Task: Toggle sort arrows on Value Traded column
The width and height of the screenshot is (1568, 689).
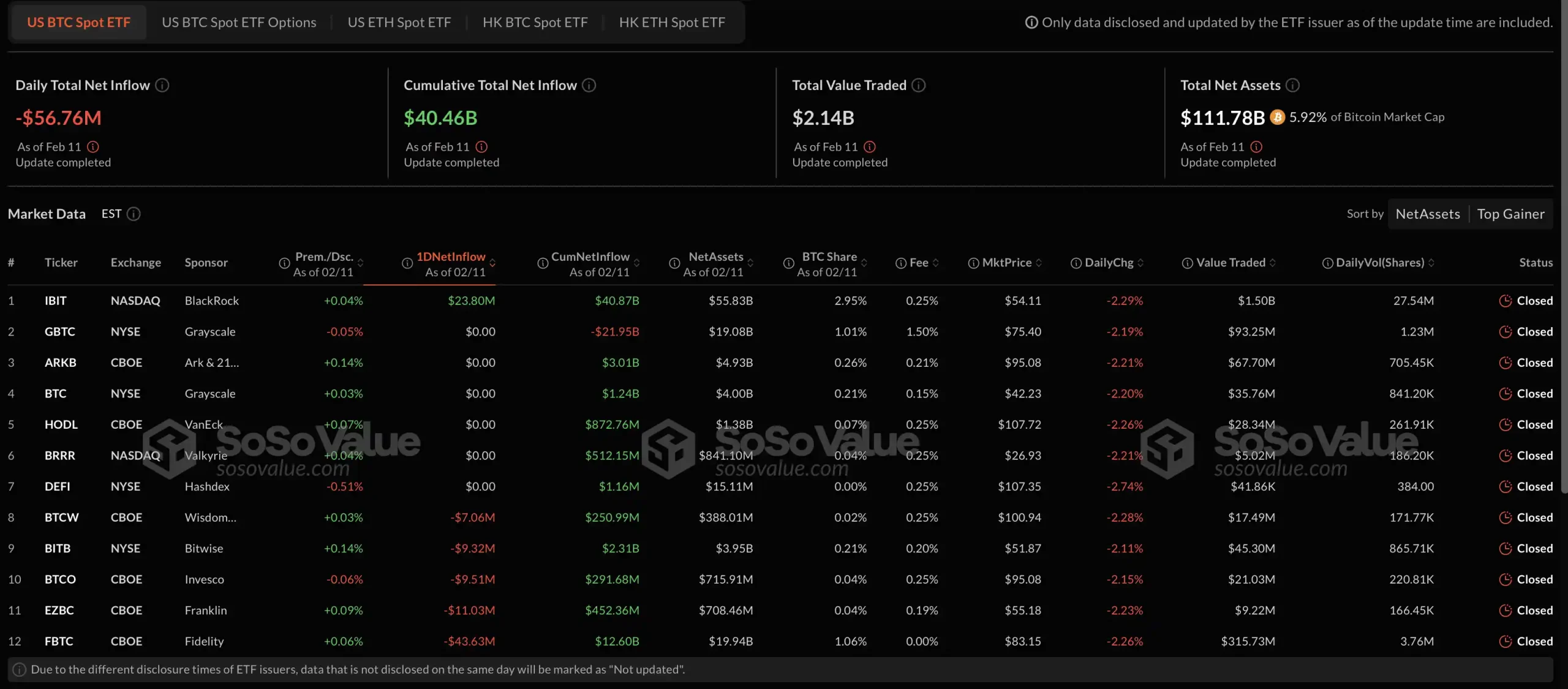Action: pyautogui.click(x=1272, y=263)
